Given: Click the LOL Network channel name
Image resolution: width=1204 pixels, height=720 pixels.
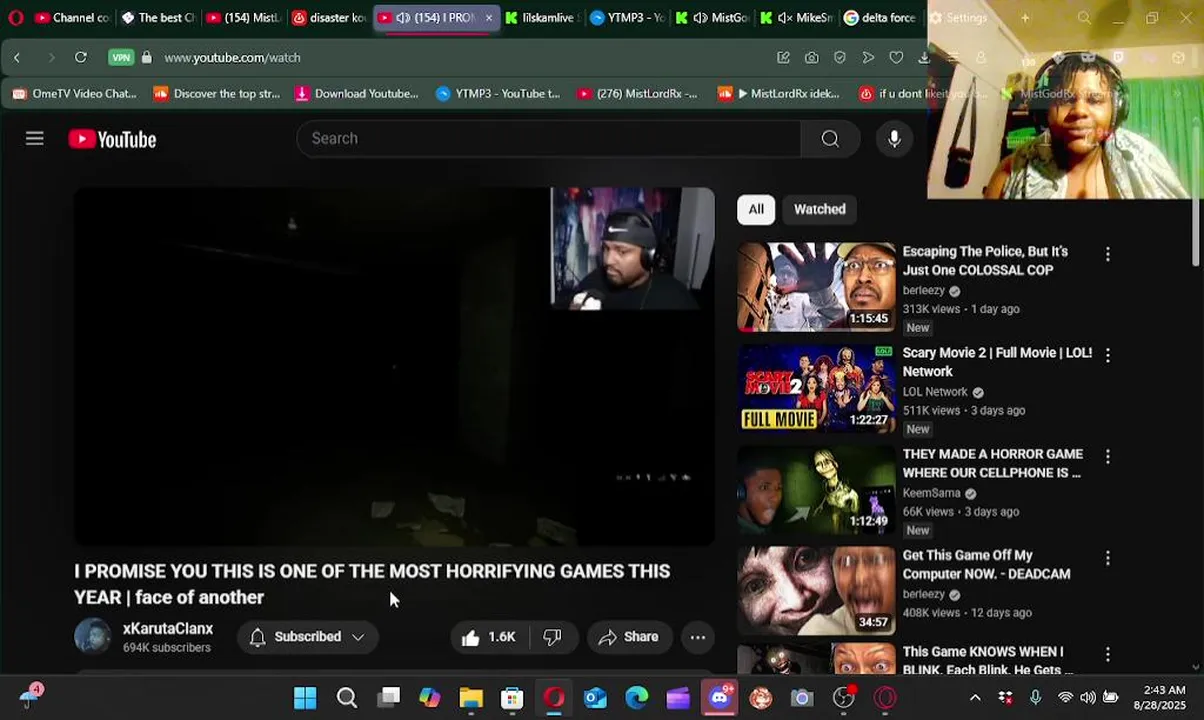Looking at the screenshot, I should click(x=935, y=392).
